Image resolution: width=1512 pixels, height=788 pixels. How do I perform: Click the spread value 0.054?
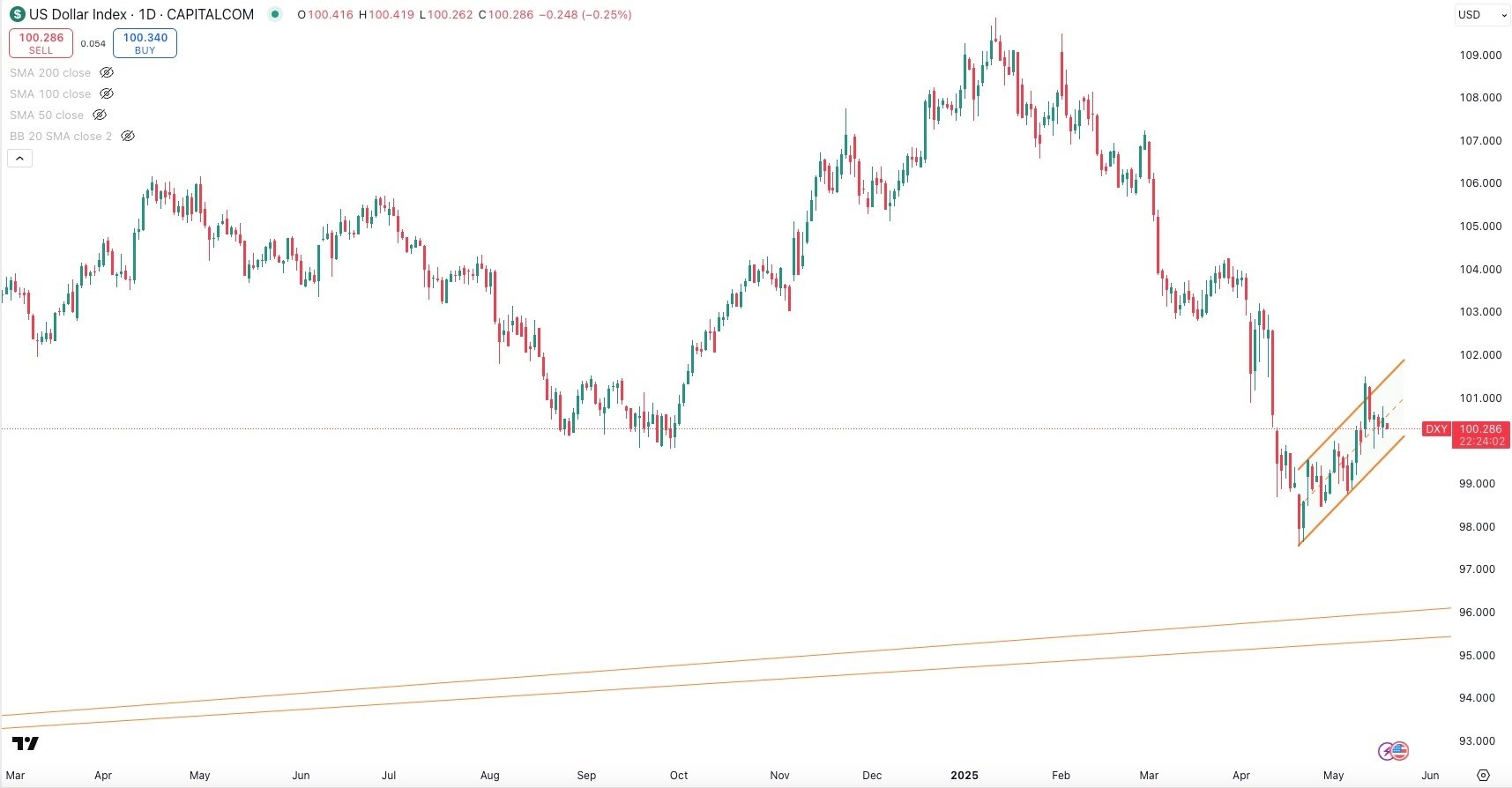click(x=93, y=43)
